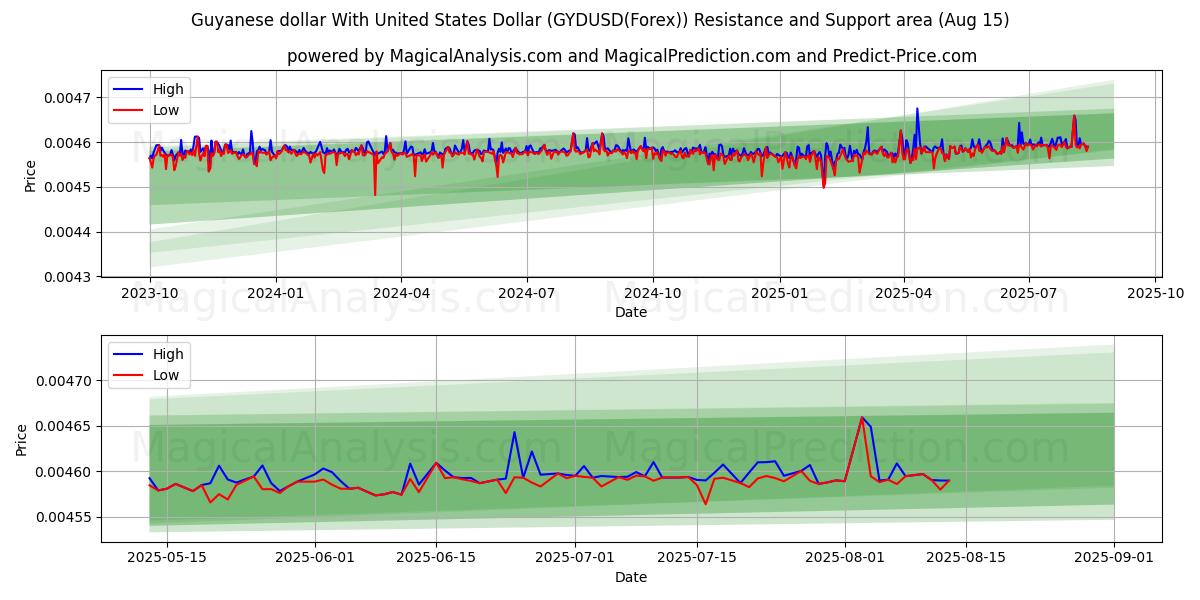Screen dimensions: 1200x600
Task: Click the 0.0047 y-axis label in top chart
Action: [x=68, y=98]
